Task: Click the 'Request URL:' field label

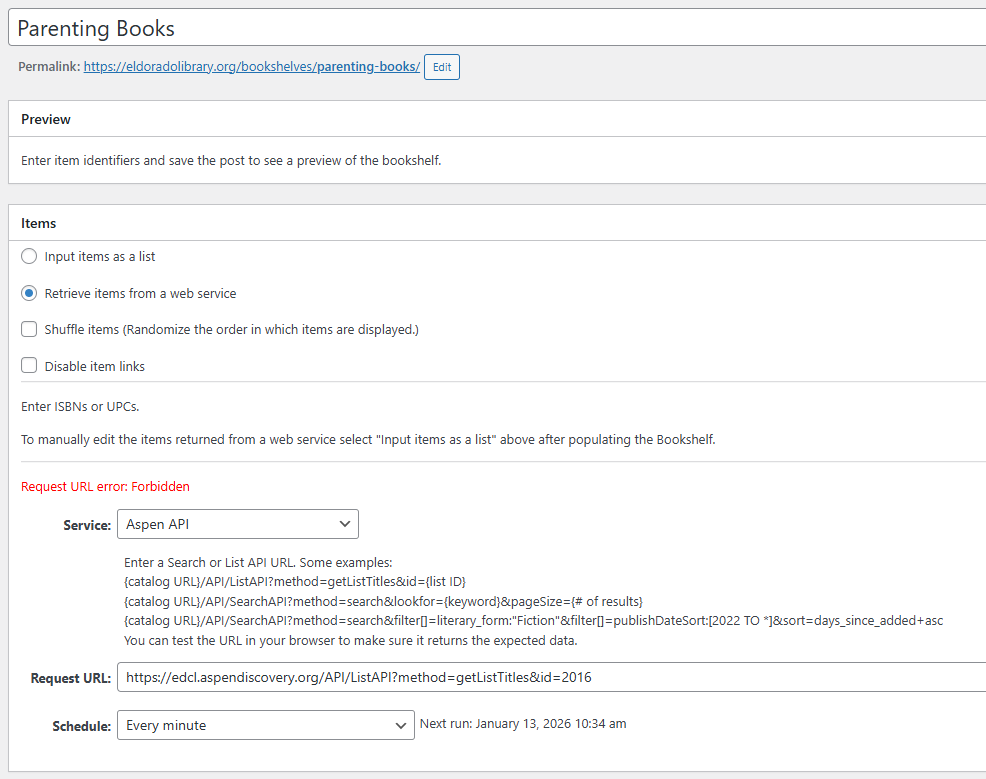Action: (71, 679)
